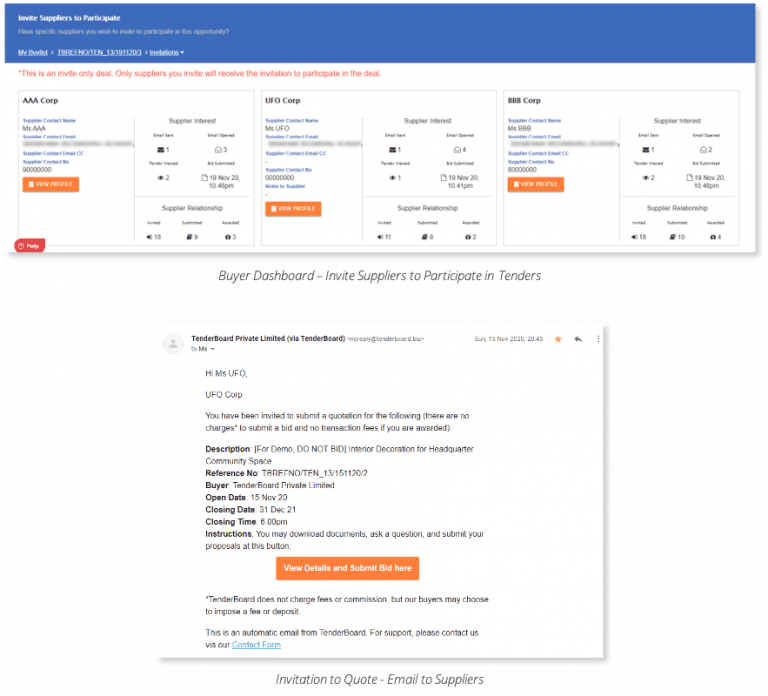Click the submitted icon in UFO Corp relationship
Image resolution: width=768 pixels, height=696 pixels.
(x=425, y=237)
